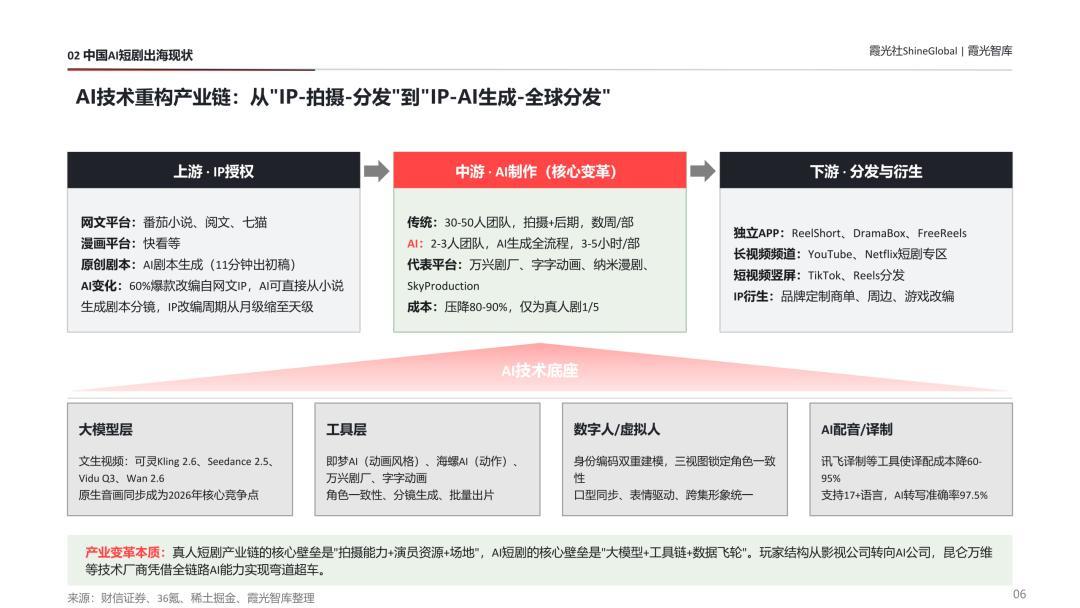Click '角色一致性、分镜生成、批量出片'
This screenshot has width=1080, height=608.
pos(410,495)
